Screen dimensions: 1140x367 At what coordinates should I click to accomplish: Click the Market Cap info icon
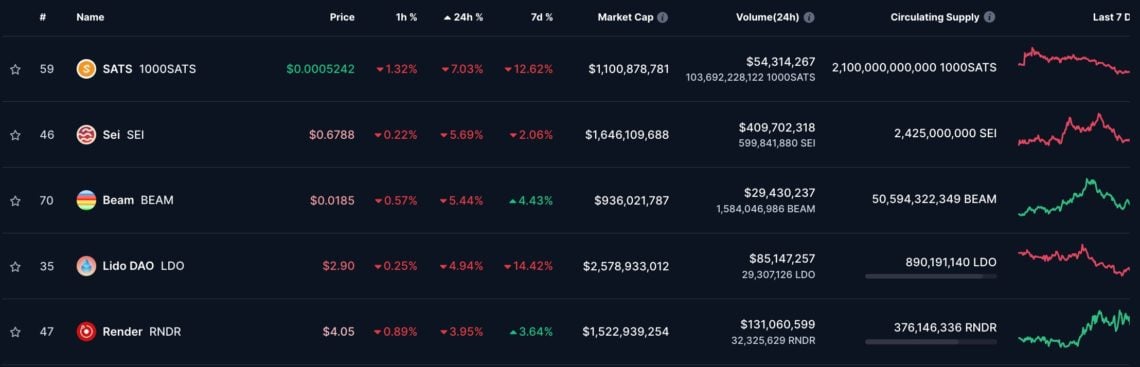662,17
